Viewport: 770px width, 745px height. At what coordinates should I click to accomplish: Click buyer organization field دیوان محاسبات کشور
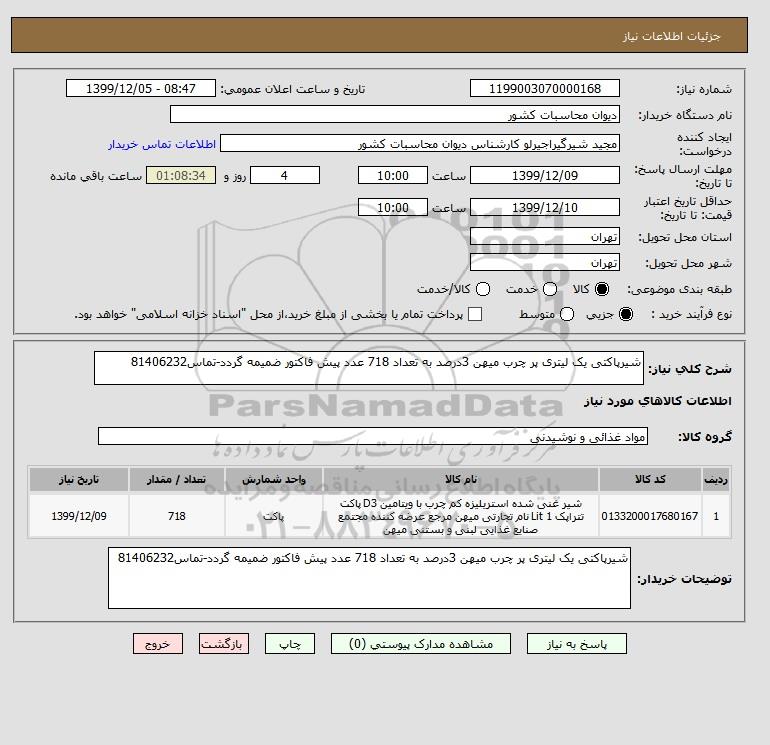coord(395,114)
